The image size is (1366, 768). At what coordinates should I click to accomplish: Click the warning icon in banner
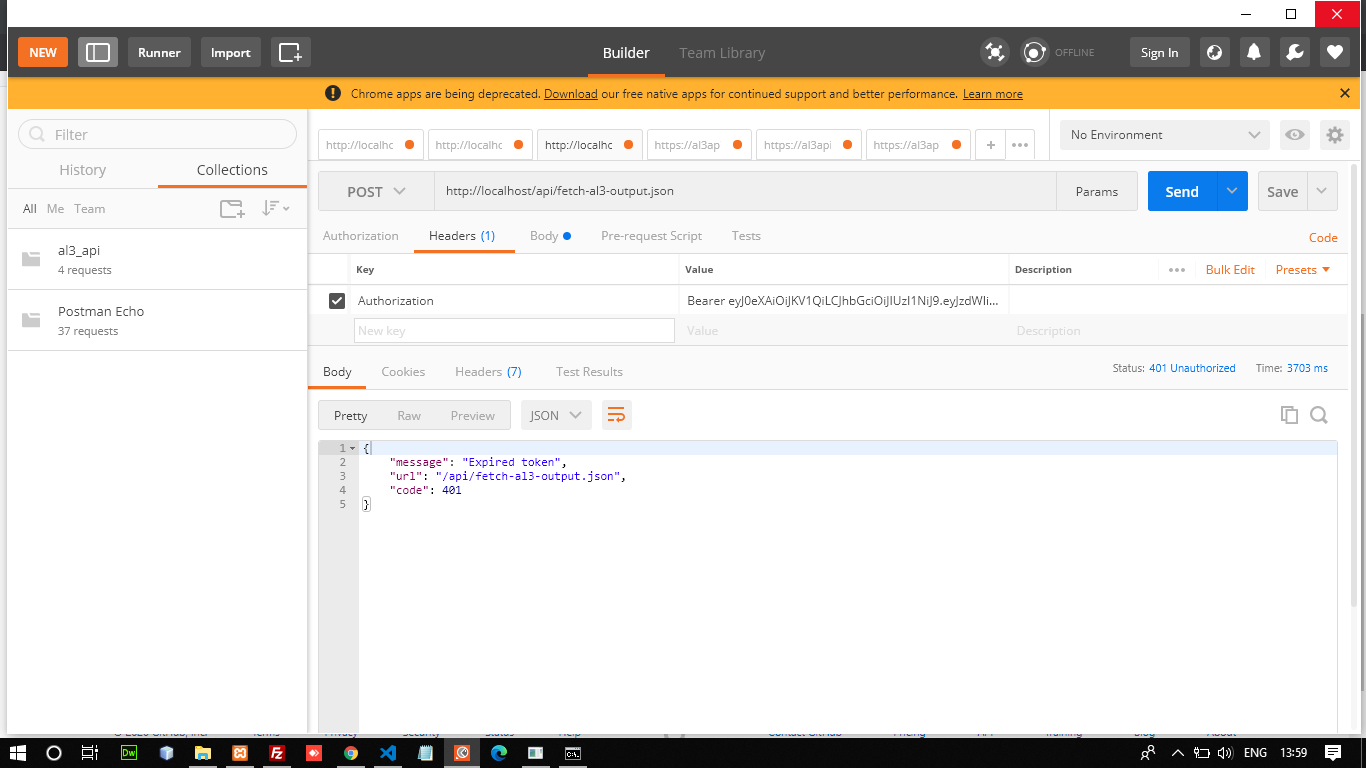[333, 93]
